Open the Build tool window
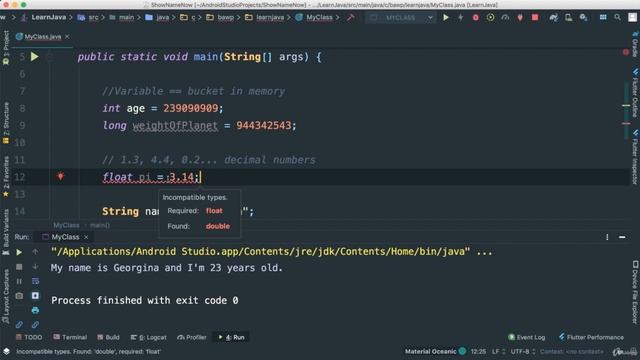This screenshot has height=360, width=640. [x=108, y=337]
